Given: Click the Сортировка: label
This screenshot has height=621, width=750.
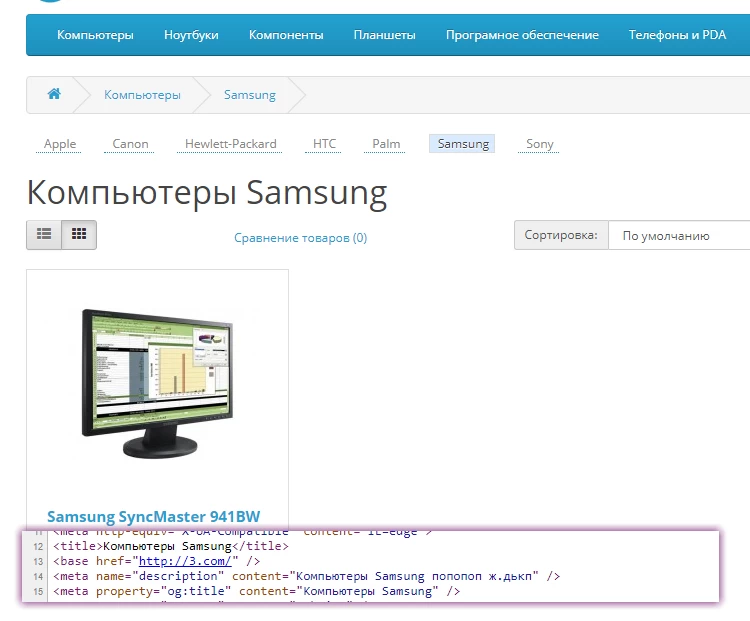Looking at the screenshot, I should click(561, 235).
